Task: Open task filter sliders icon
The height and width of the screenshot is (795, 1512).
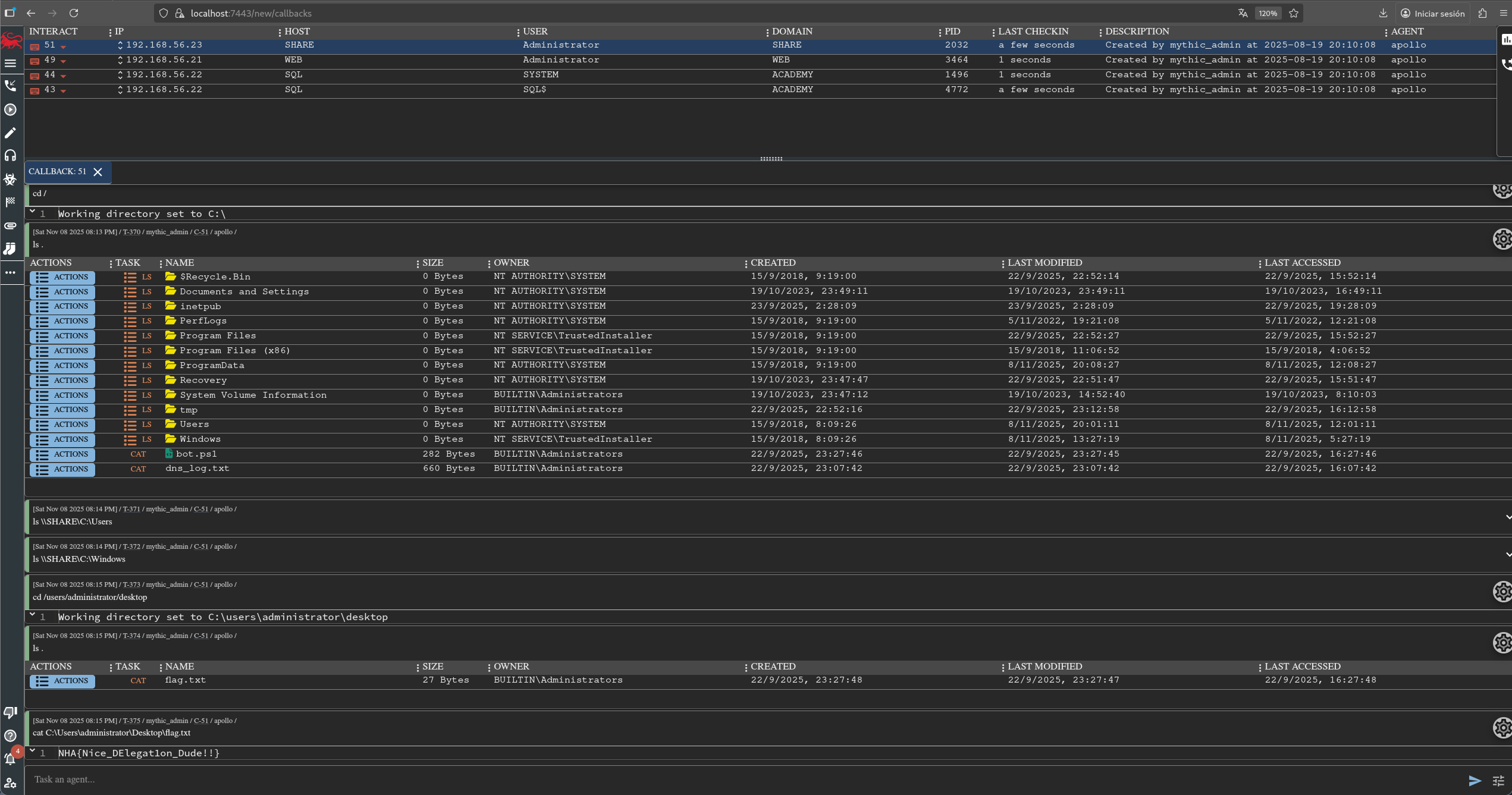Action: (1498, 781)
